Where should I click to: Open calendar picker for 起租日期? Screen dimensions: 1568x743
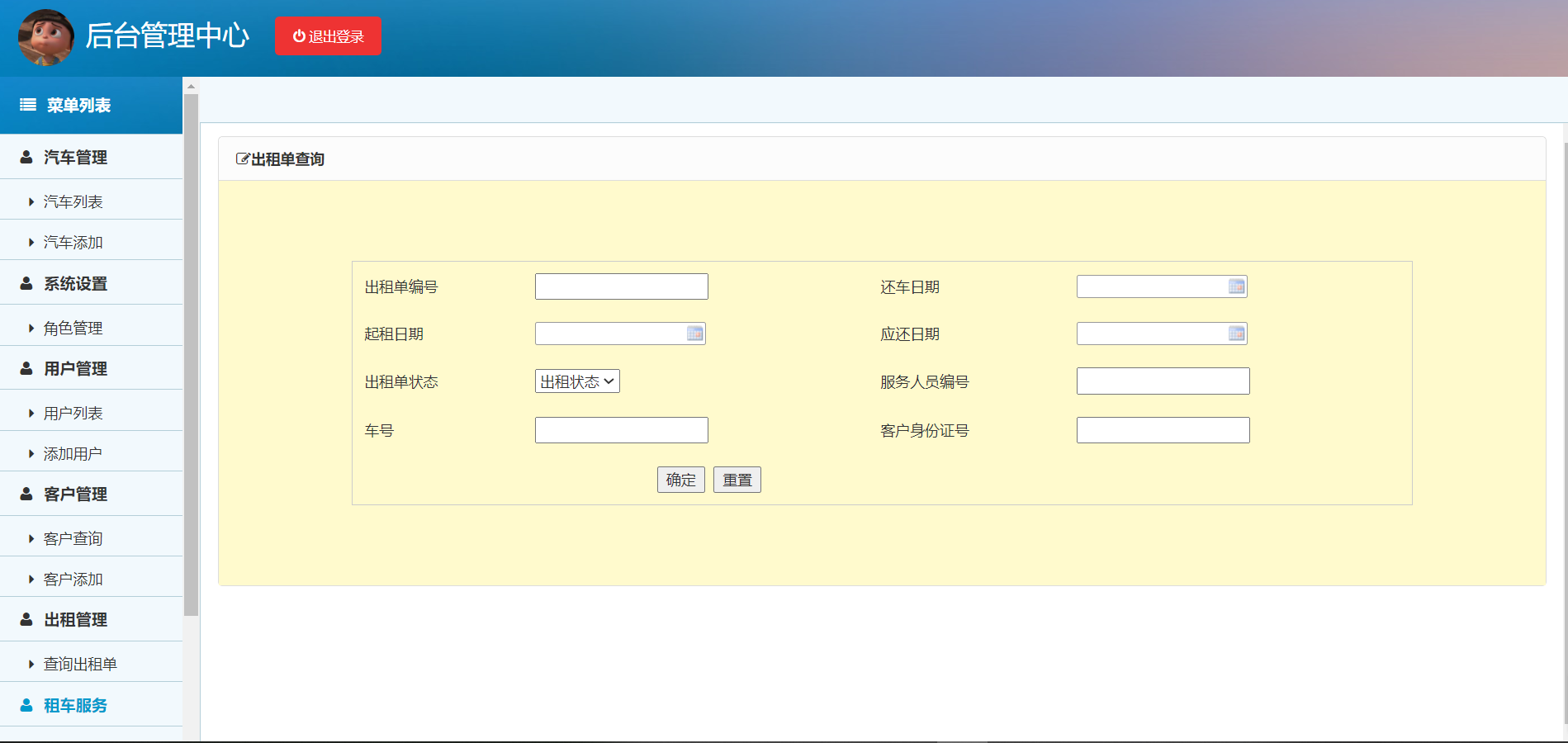coord(694,334)
